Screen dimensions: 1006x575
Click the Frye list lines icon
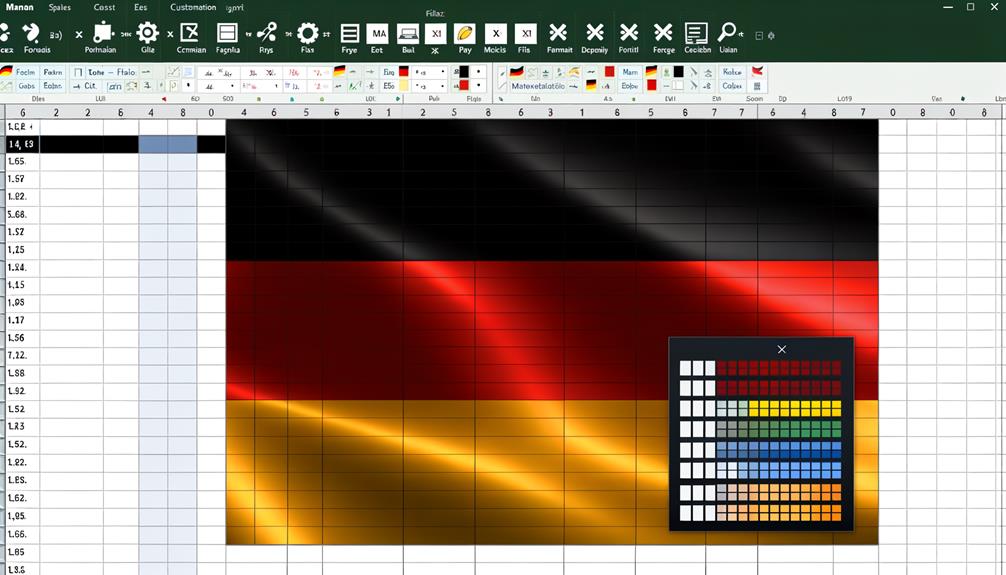pos(349,34)
